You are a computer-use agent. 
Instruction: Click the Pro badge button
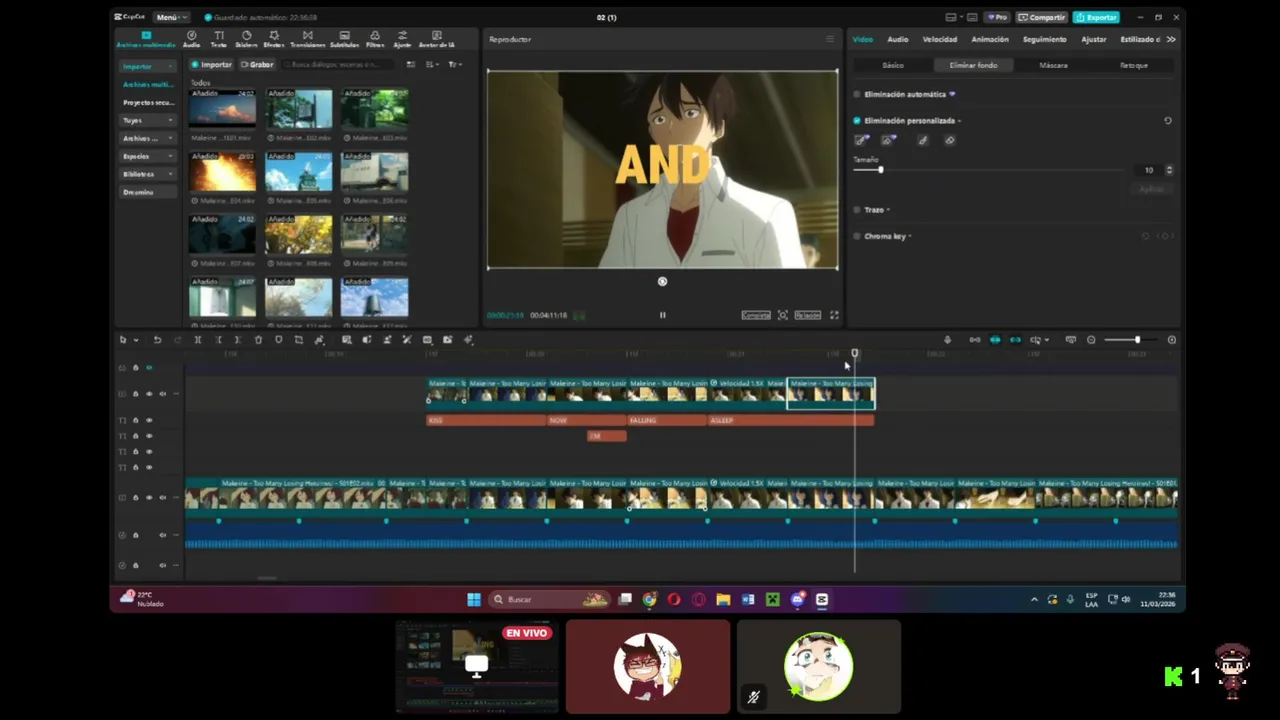(x=997, y=17)
